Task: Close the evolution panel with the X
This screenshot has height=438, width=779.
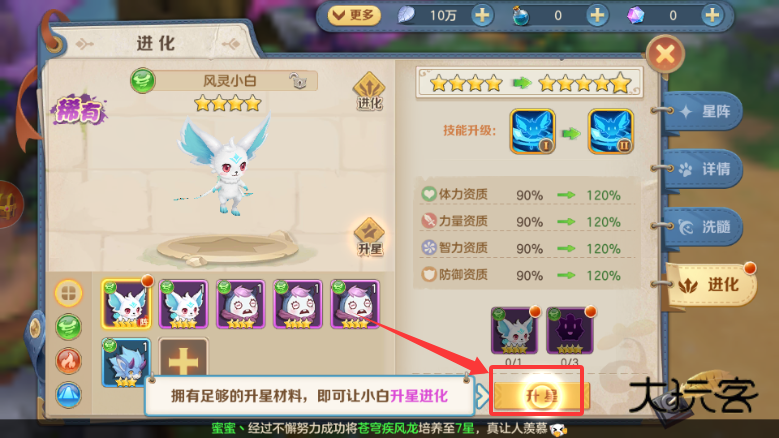Action: click(x=665, y=54)
